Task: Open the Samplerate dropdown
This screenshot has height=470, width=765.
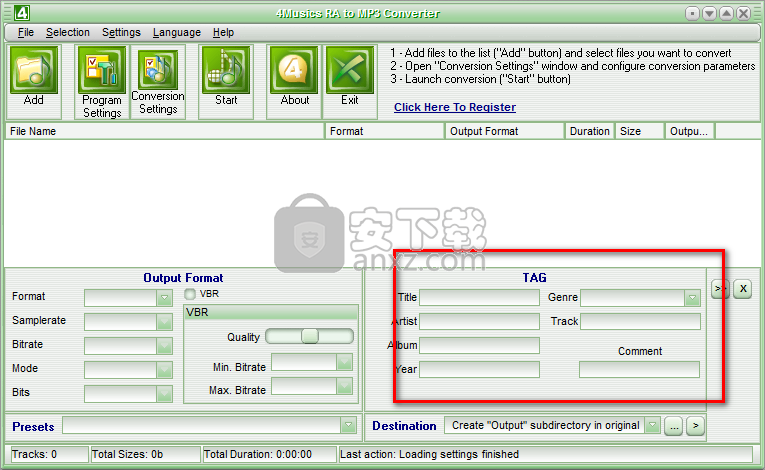Action: pos(164,322)
